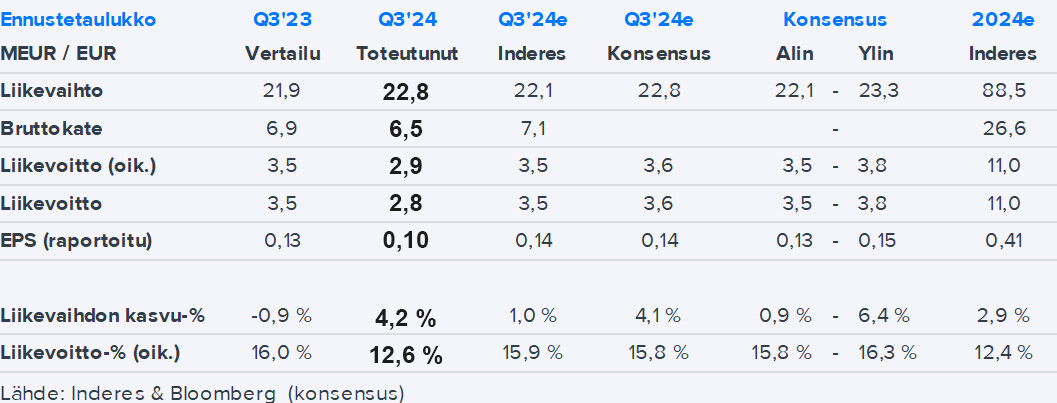Select the 88,5 full-year revenue estimate

coord(1001,91)
